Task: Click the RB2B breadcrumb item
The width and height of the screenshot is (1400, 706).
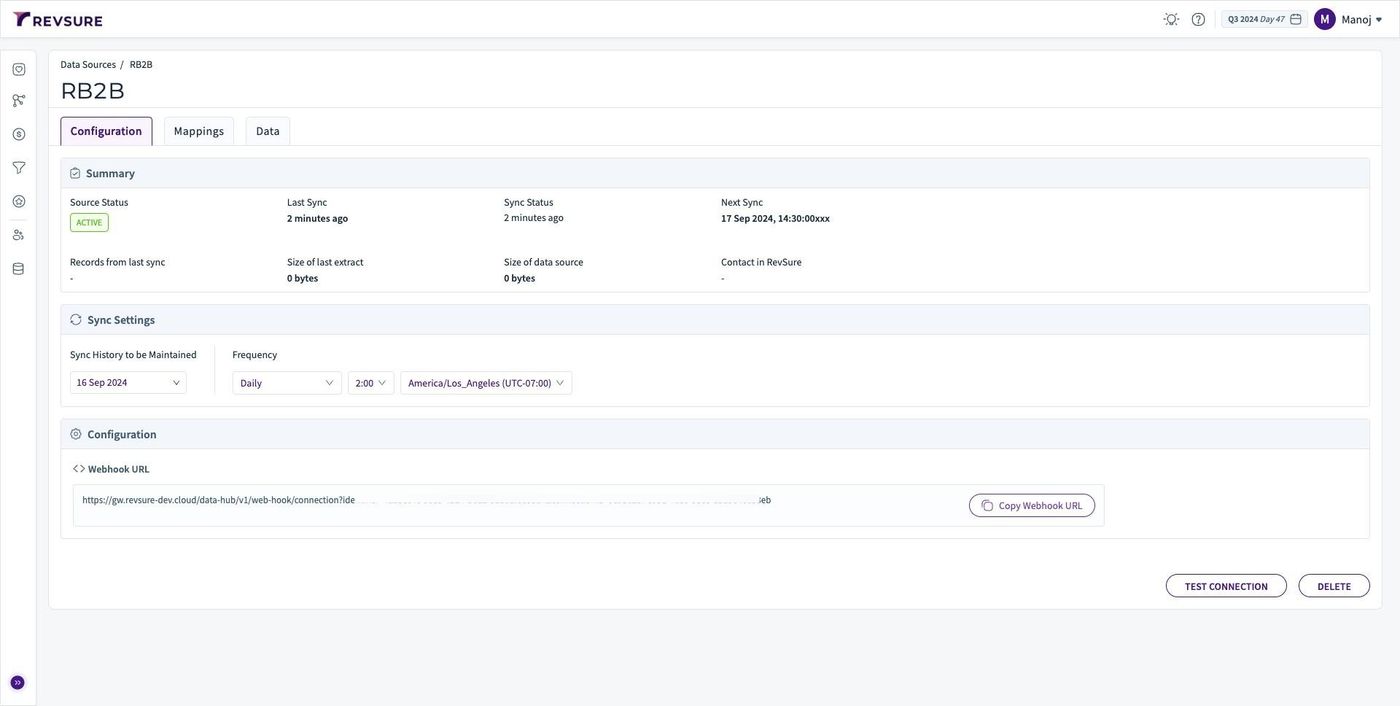Action: tap(141, 64)
